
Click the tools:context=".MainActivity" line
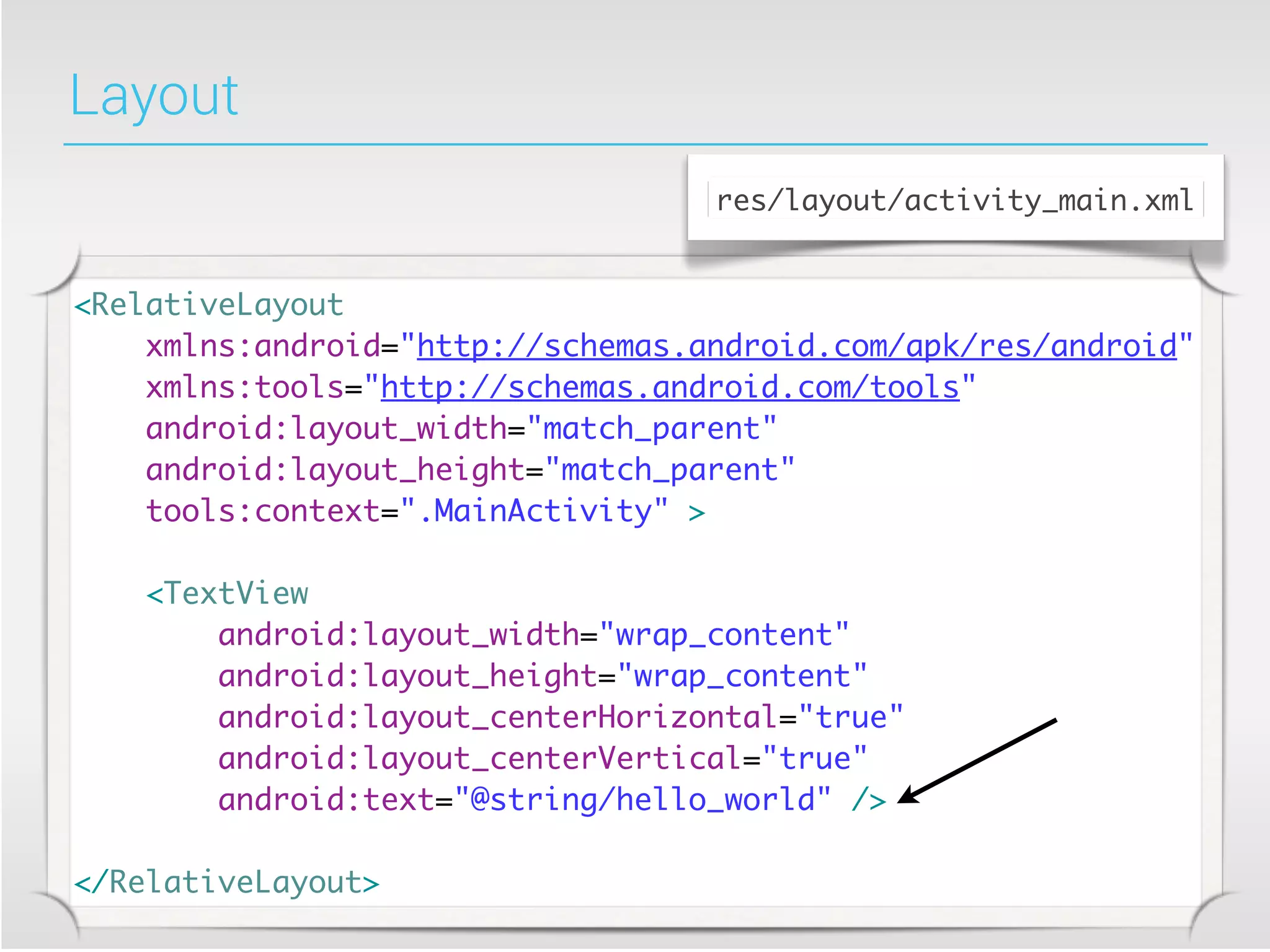(426, 511)
